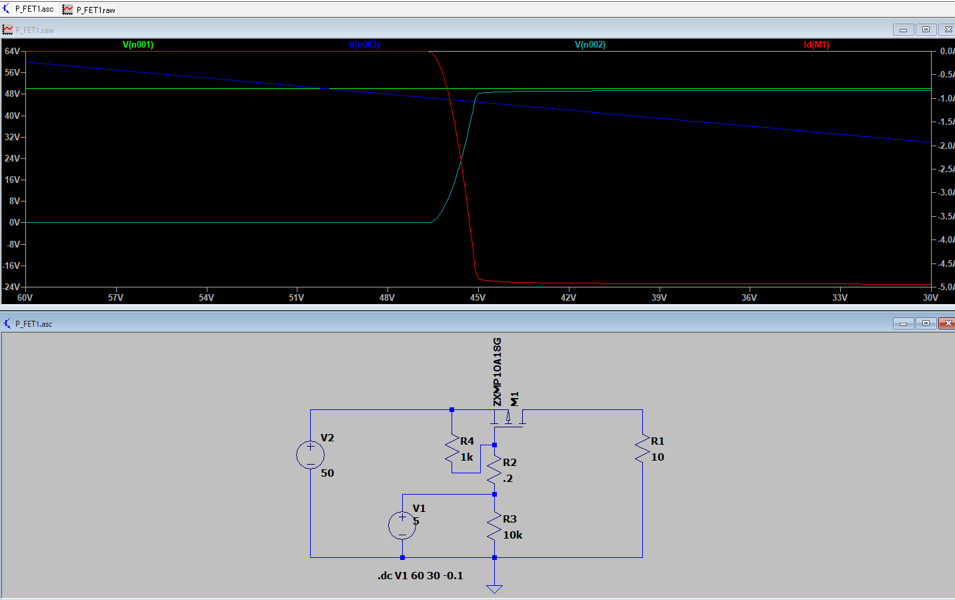
Task: Minimize the P_FET1.raw waveform window
Action: [903, 30]
